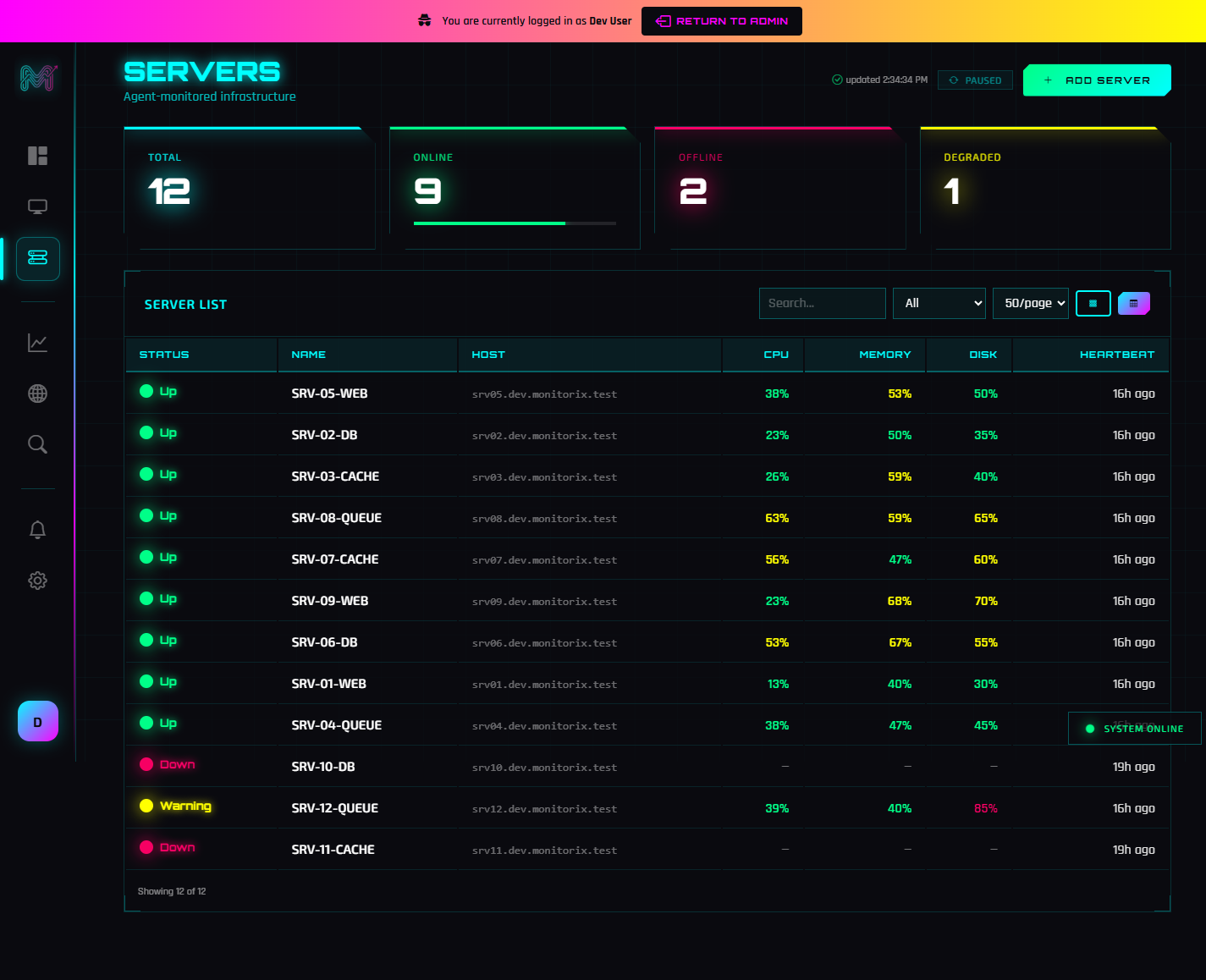1206x980 pixels.
Task: Open the SRV-12-QUEUE server row
Action: tap(647, 808)
